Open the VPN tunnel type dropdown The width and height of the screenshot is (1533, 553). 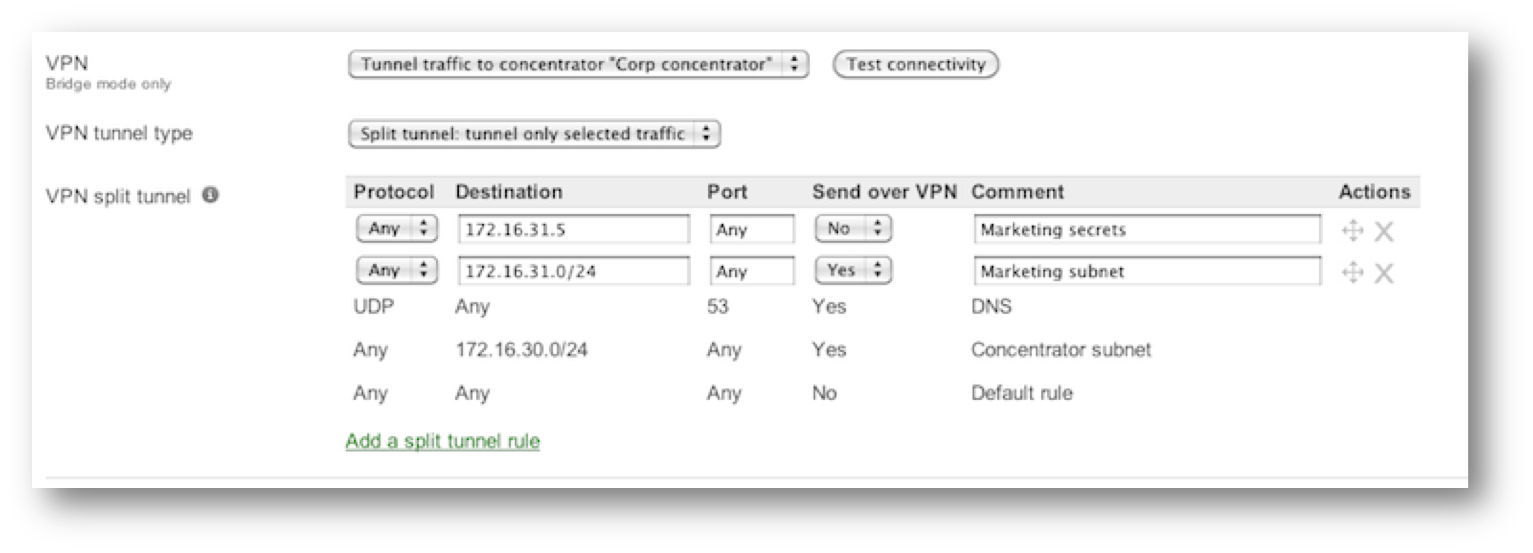[x=534, y=134]
